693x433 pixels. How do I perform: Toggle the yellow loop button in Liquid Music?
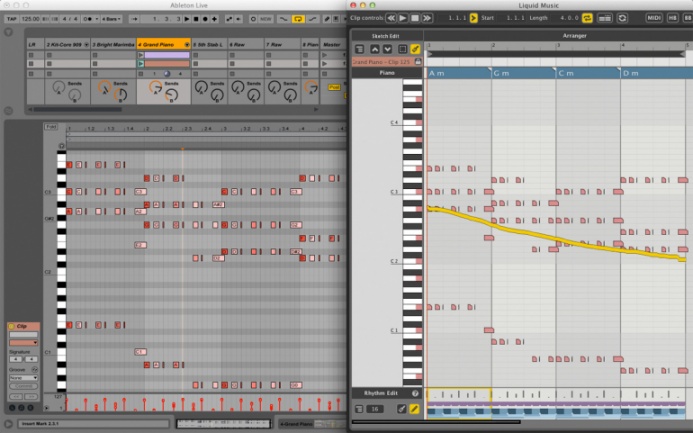click(x=587, y=18)
